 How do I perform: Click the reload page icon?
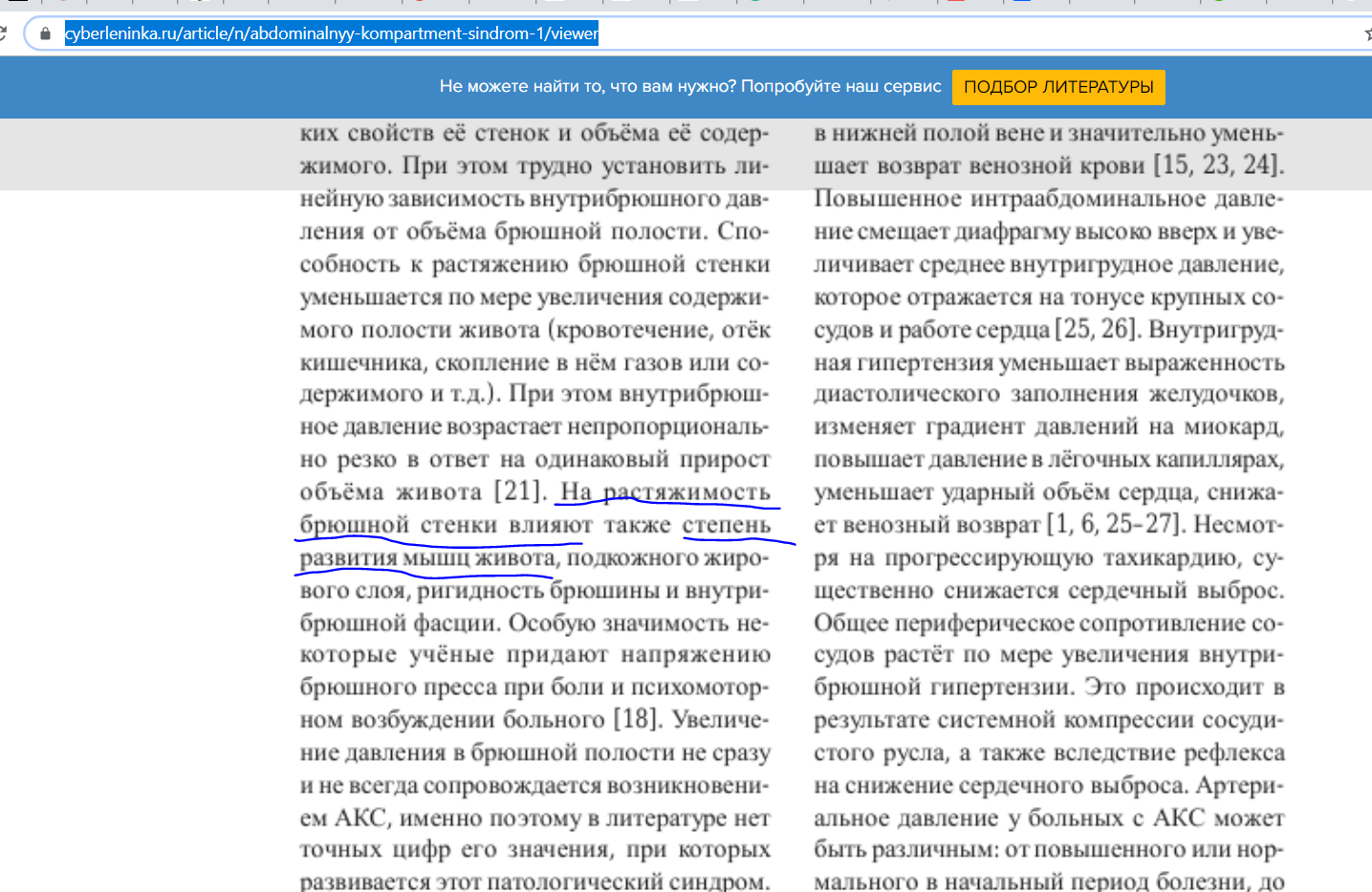(x=3, y=33)
